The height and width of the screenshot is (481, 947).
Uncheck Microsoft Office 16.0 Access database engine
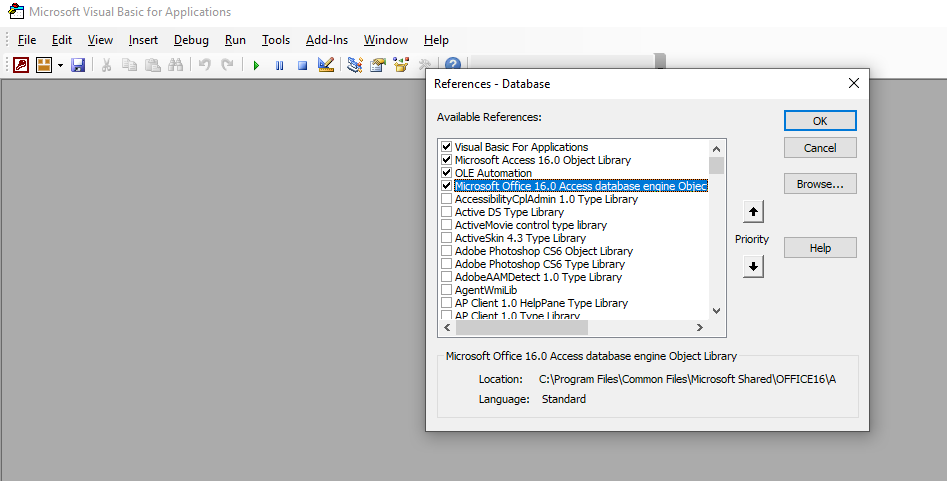click(446, 186)
